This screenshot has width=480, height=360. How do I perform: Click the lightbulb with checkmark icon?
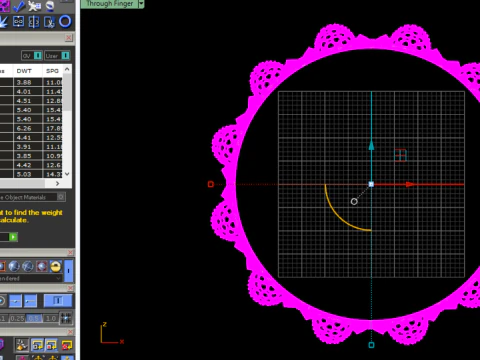(x=22, y=345)
